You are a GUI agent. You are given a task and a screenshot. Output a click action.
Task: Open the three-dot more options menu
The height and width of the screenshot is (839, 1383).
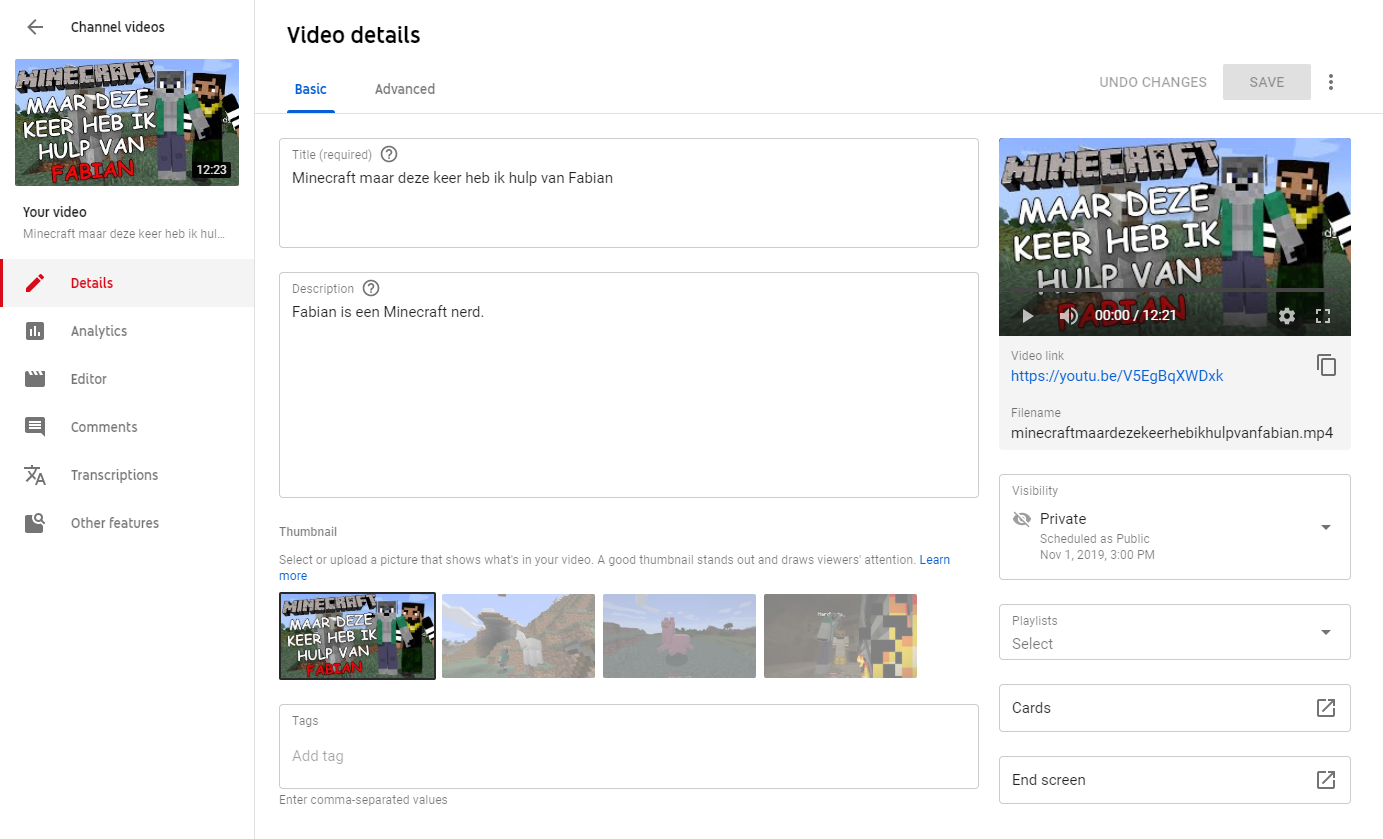(1330, 82)
